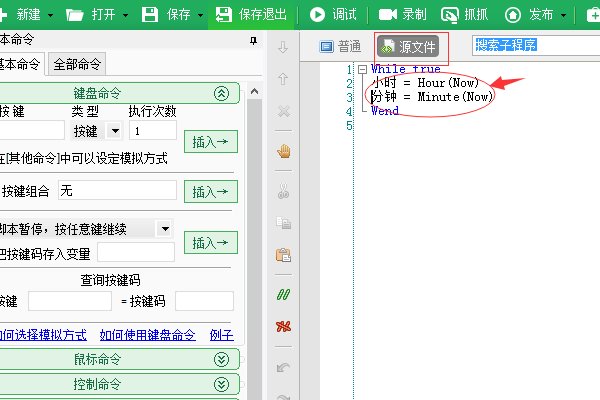Screen dimensions: 600x400
Task: Click the 录制 (Record) camera icon
Action: 388,15
